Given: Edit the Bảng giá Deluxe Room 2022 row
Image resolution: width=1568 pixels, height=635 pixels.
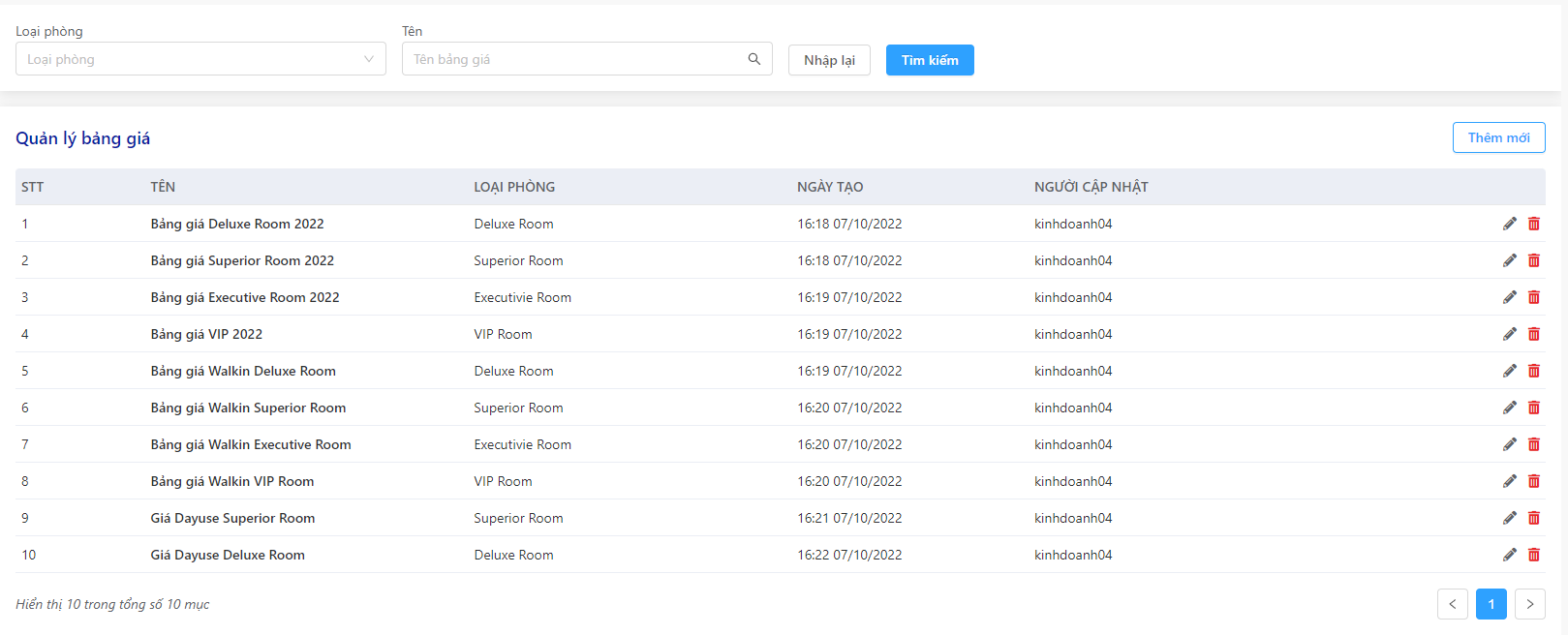Looking at the screenshot, I should 1510,224.
